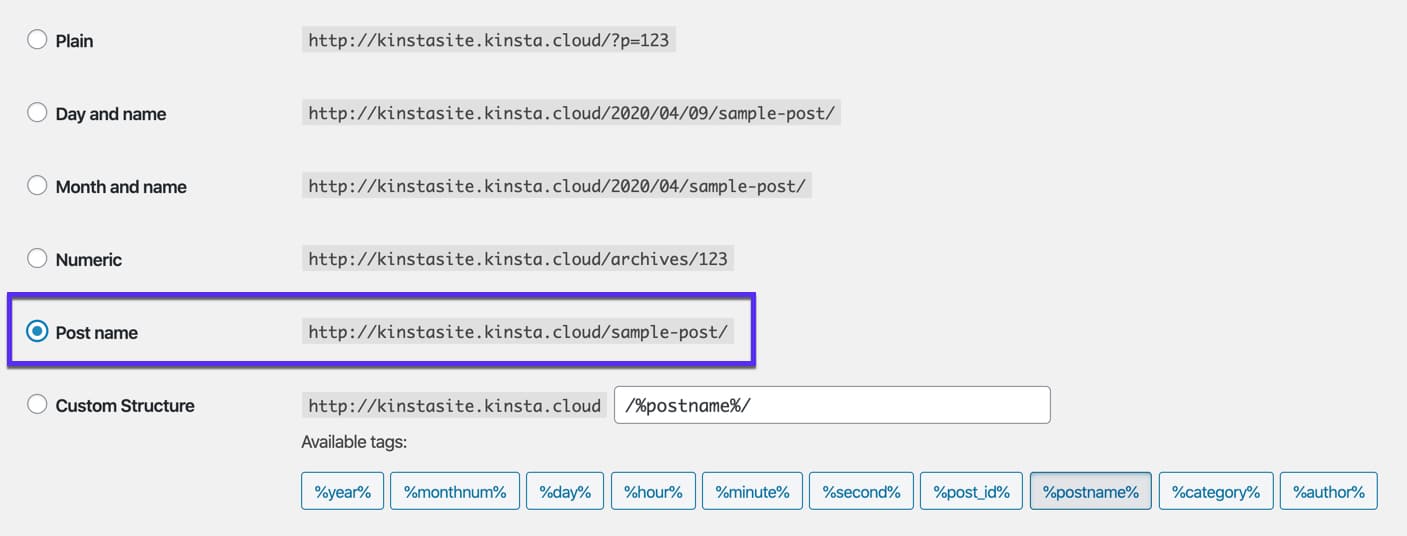
Task: Click the Numeric archives/123 example URL
Action: 518,259
